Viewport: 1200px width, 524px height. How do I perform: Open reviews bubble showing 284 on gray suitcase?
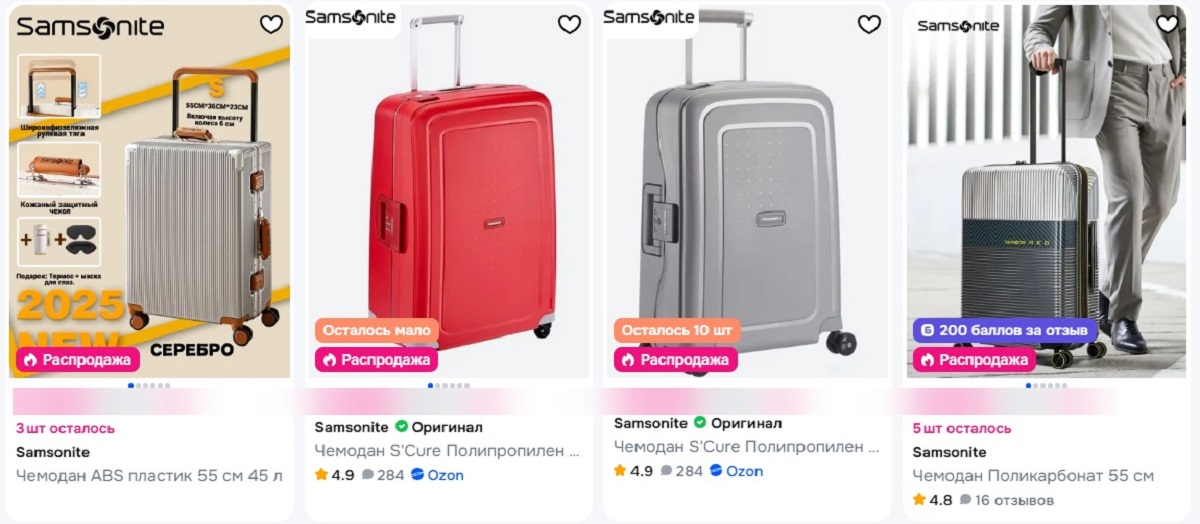click(682, 471)
